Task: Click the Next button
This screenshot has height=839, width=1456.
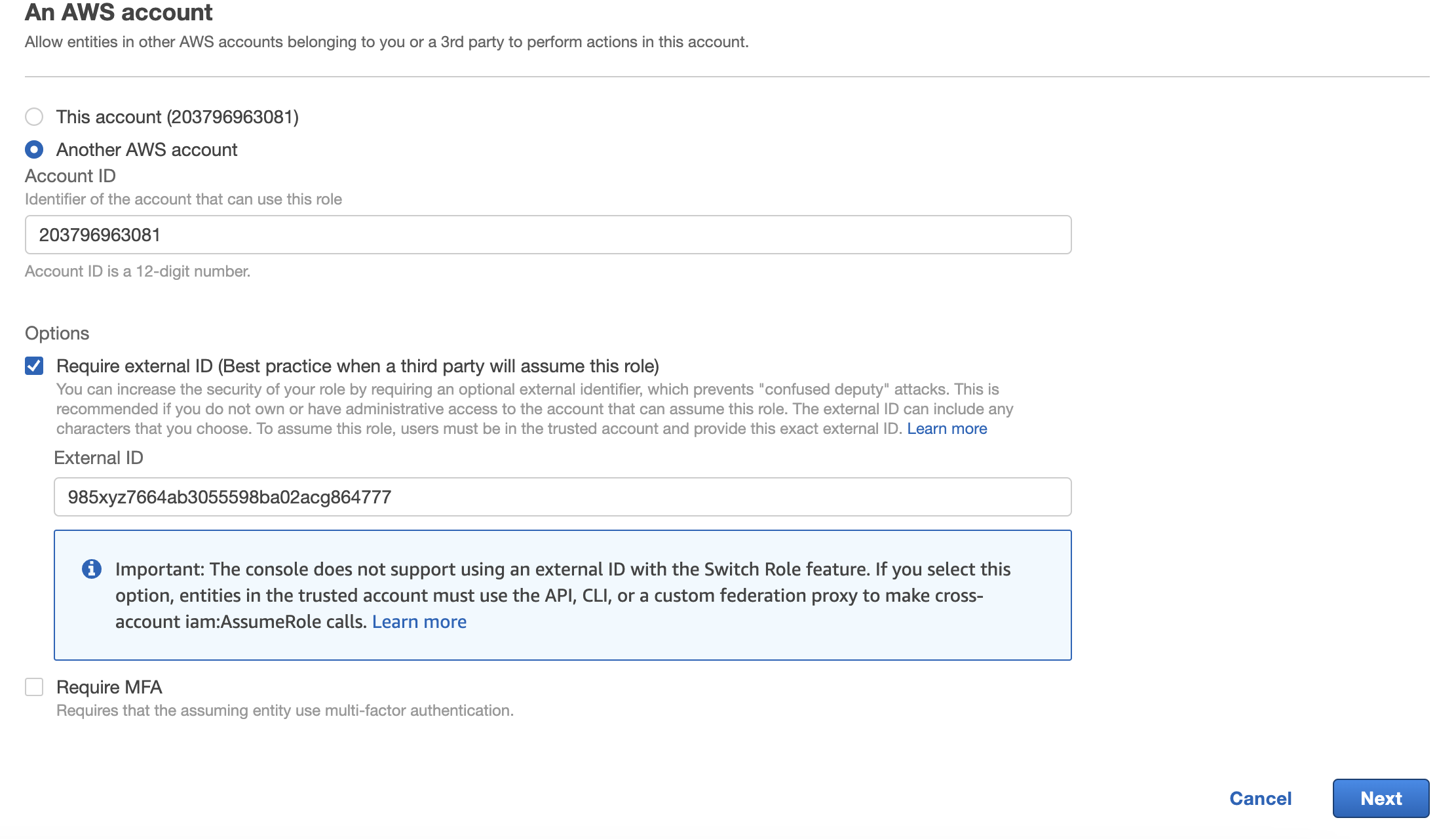Action: pyautogui.click(x=1381, y=798)
